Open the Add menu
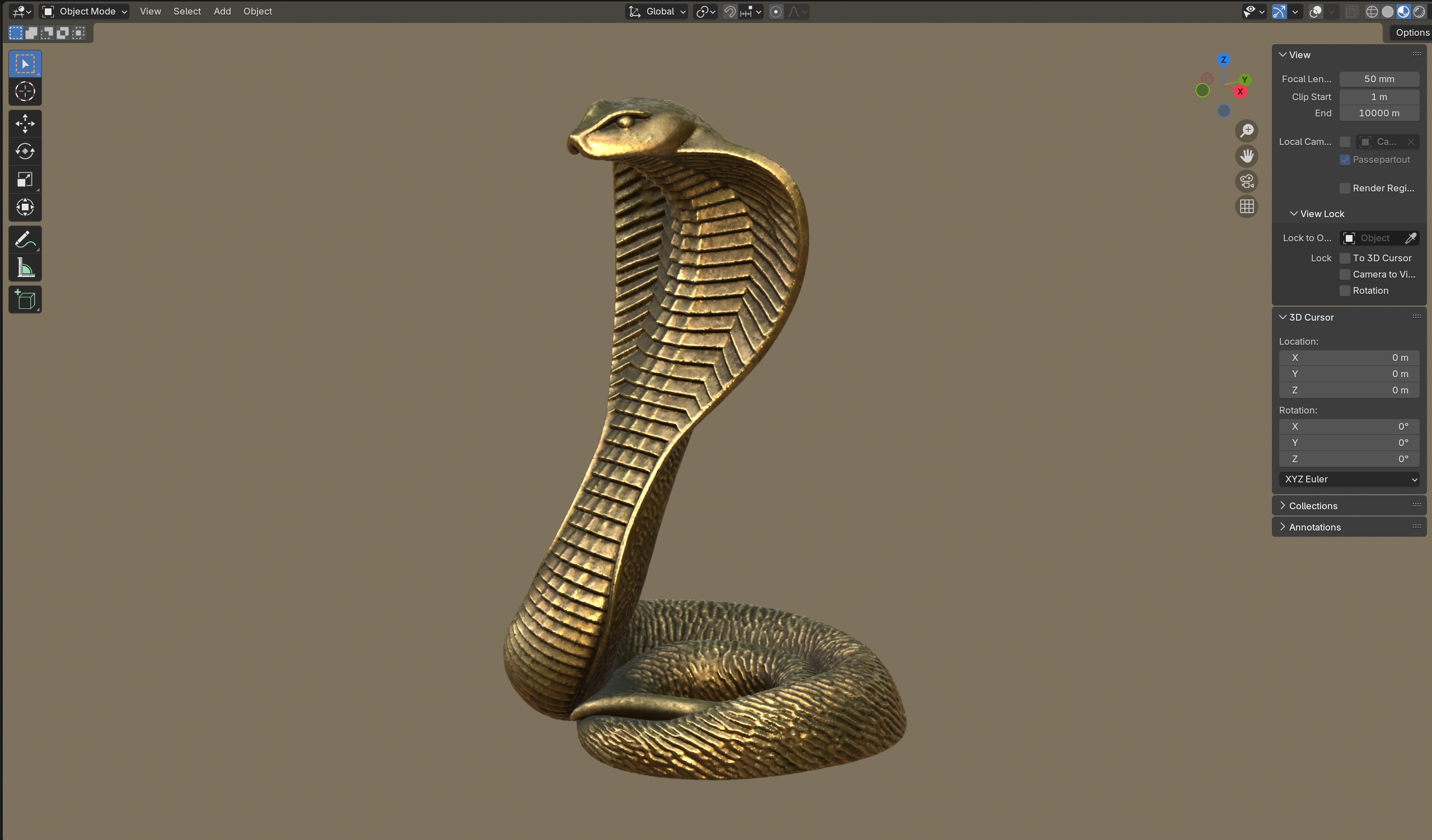The width and height of the screenshot is (1432, 840). [222, 11]
